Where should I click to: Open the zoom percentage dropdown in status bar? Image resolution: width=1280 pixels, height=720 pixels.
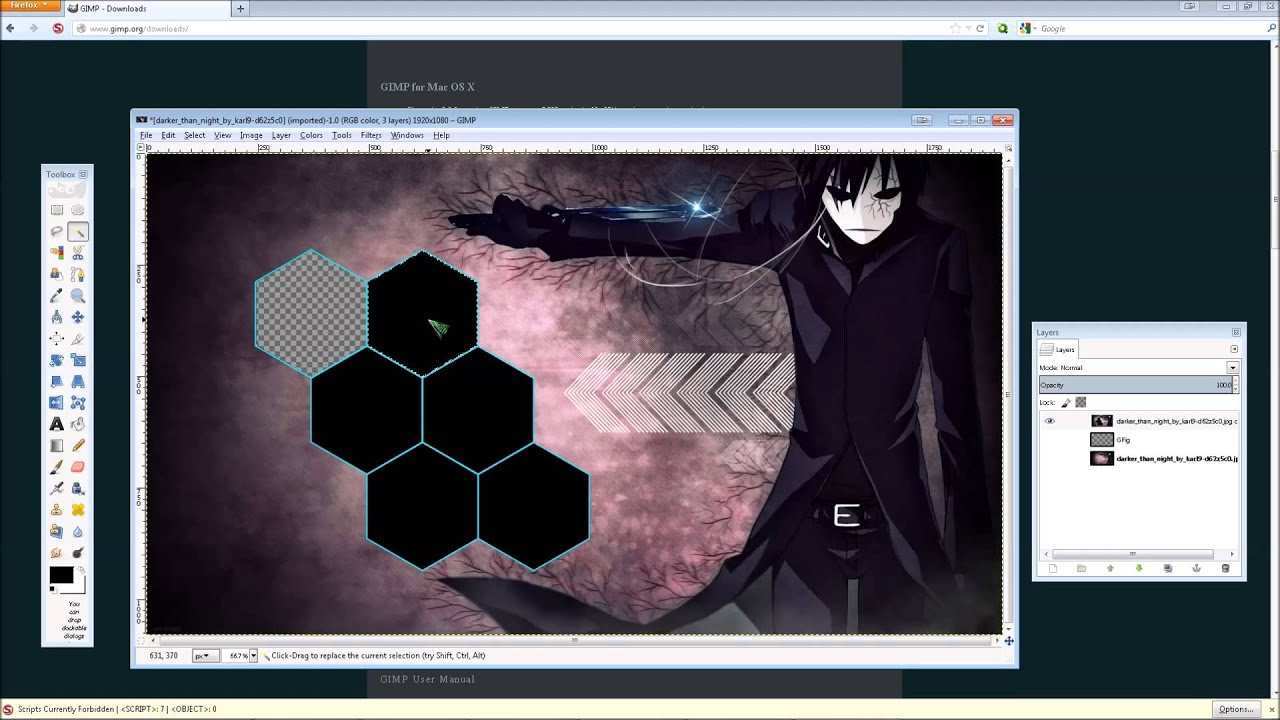[253, 656]
